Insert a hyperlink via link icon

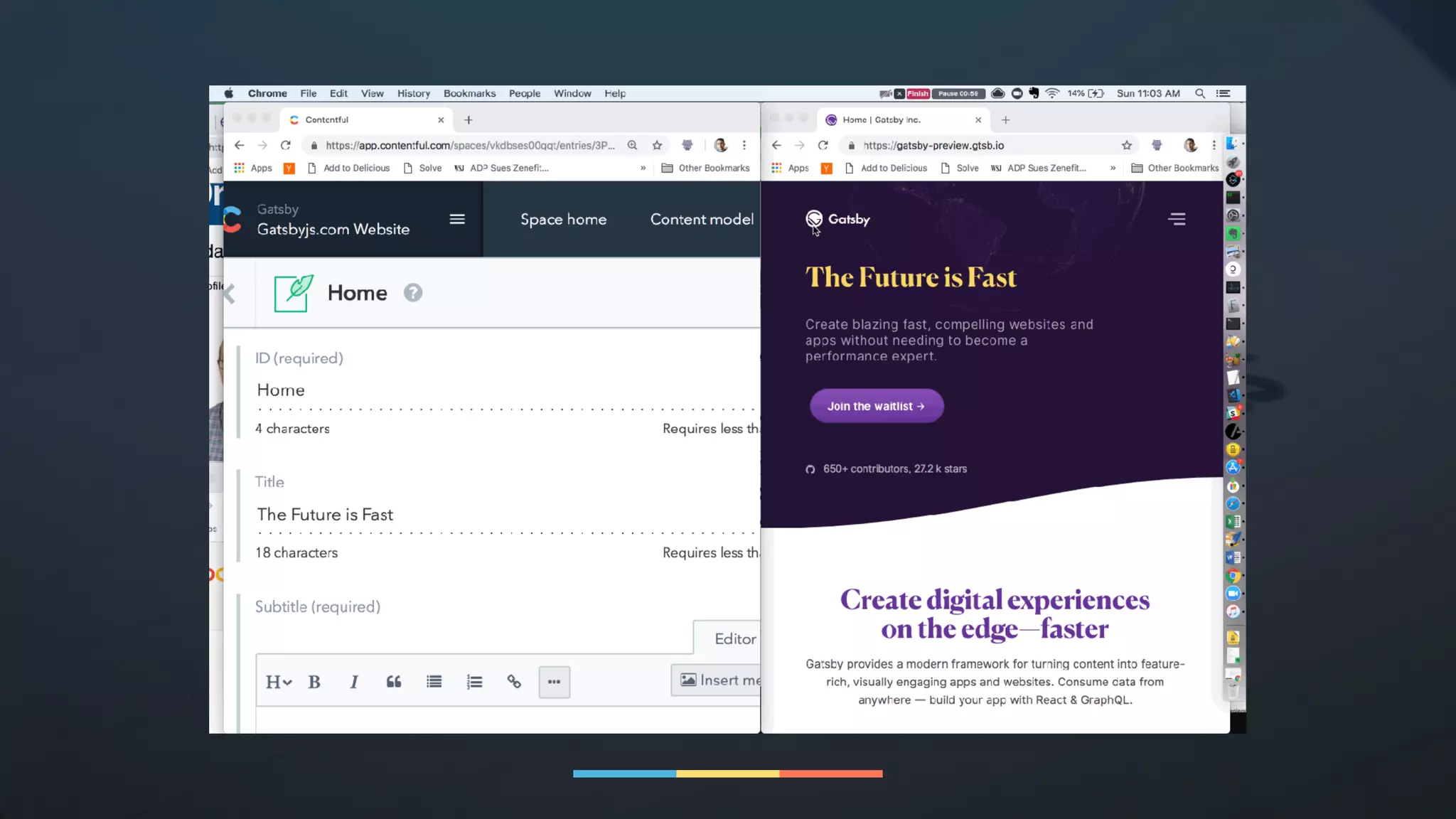point(514,682)
